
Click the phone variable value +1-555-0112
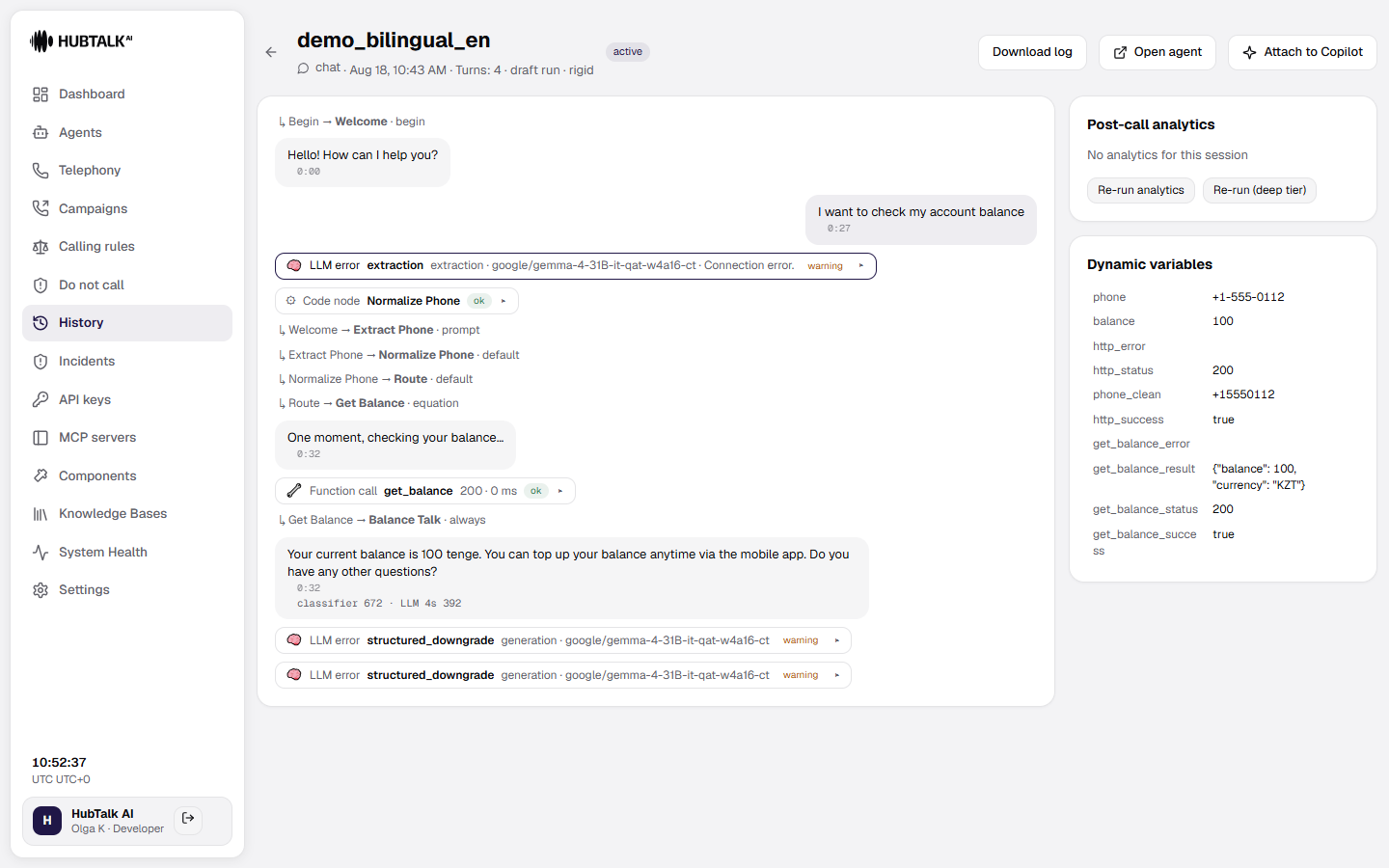coord(1248,297)
